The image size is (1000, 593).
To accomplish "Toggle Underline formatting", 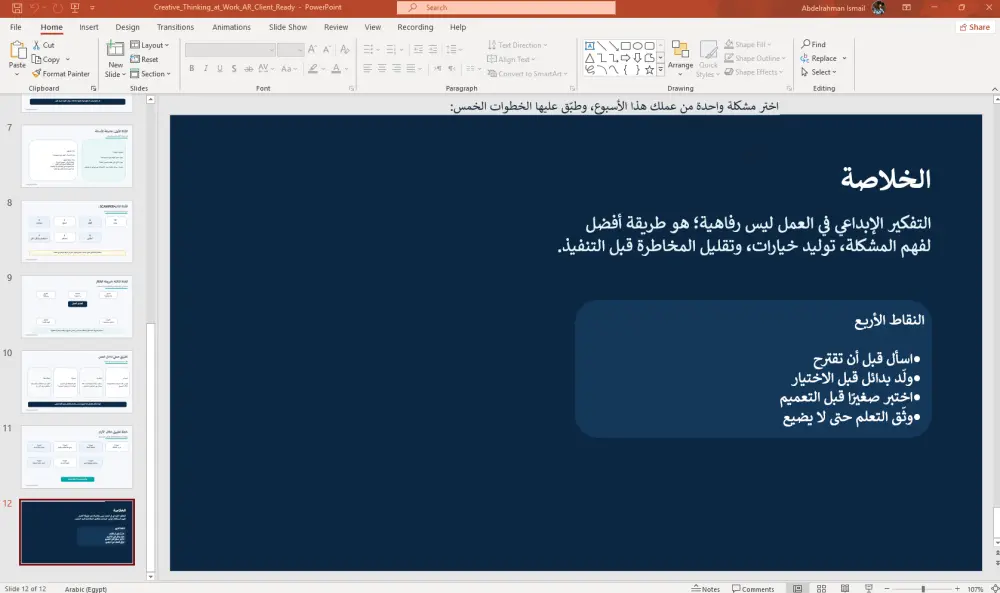I will (220, 68).
